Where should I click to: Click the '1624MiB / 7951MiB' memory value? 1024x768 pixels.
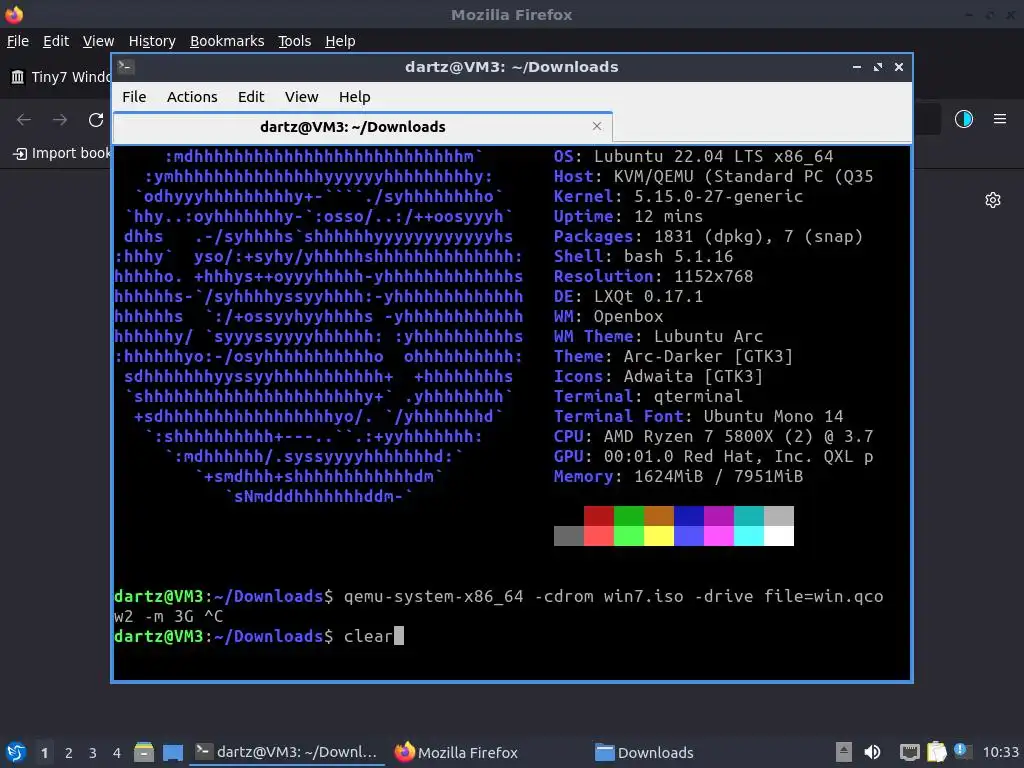pyautogui.click(x=718, y=477)
